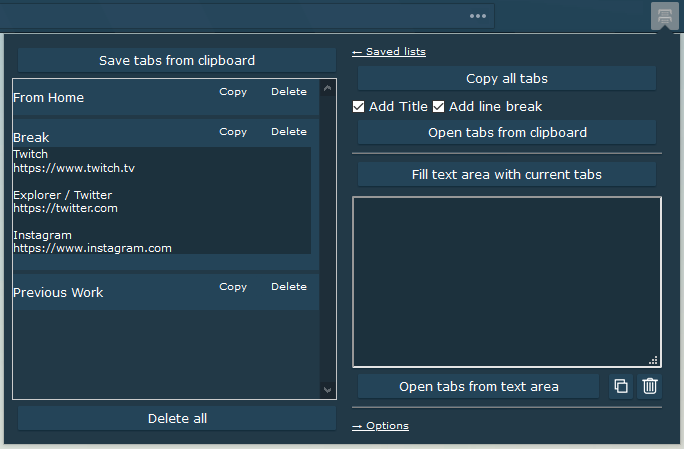
Task: Go back via the Saved lists link
Action: pos(389,52)
